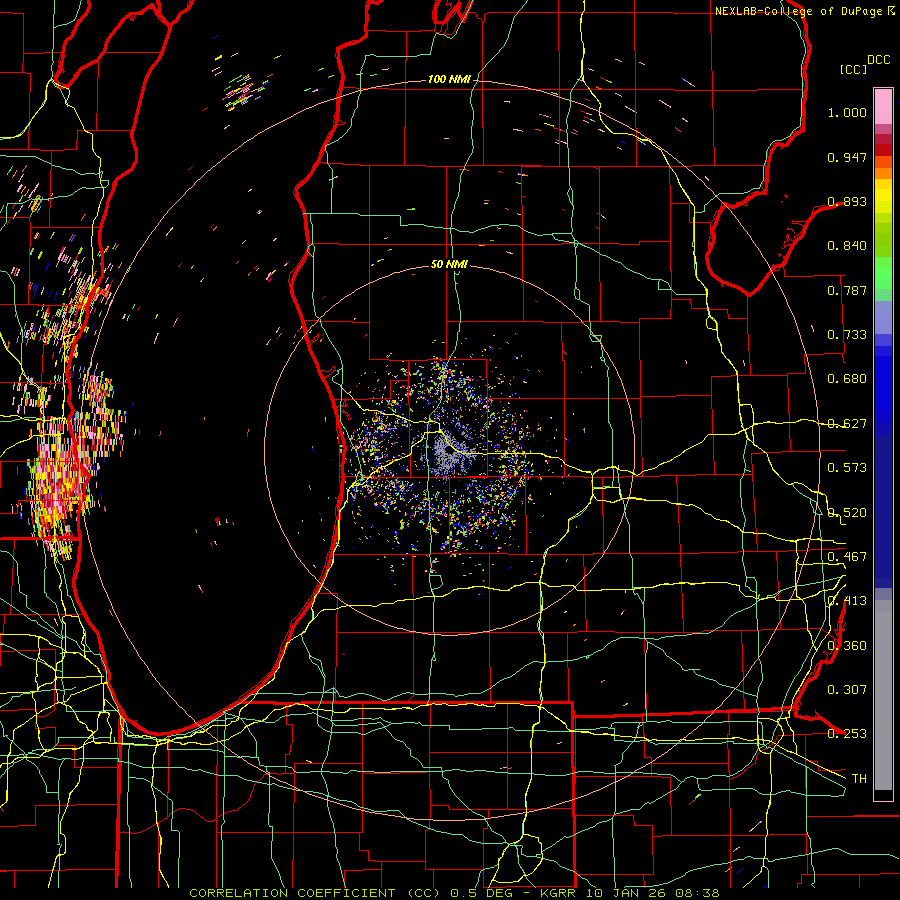Select the [CC] units label

coord(854,69)
